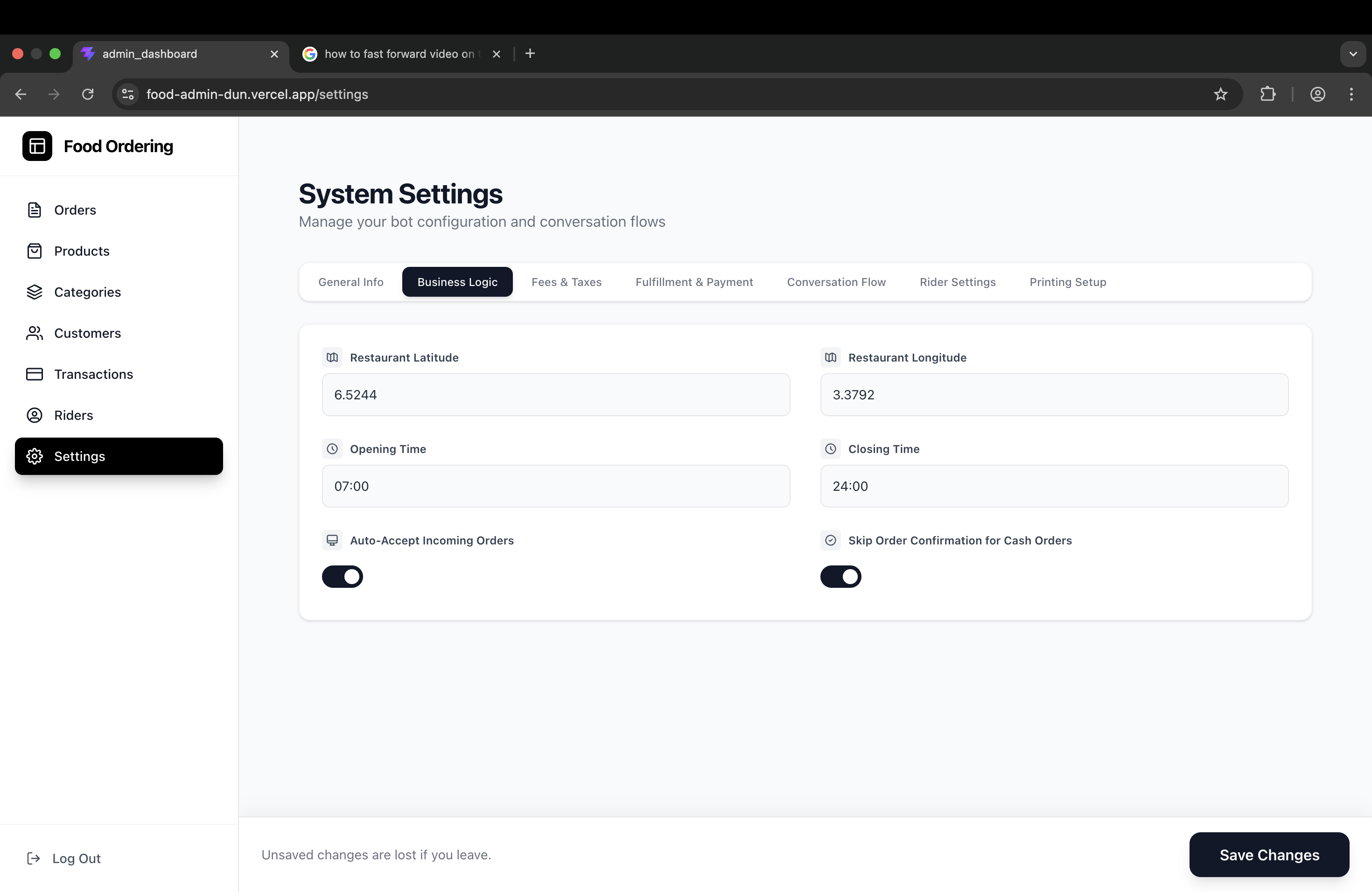Open the Riders section
1372x892 pixels.
73,415
